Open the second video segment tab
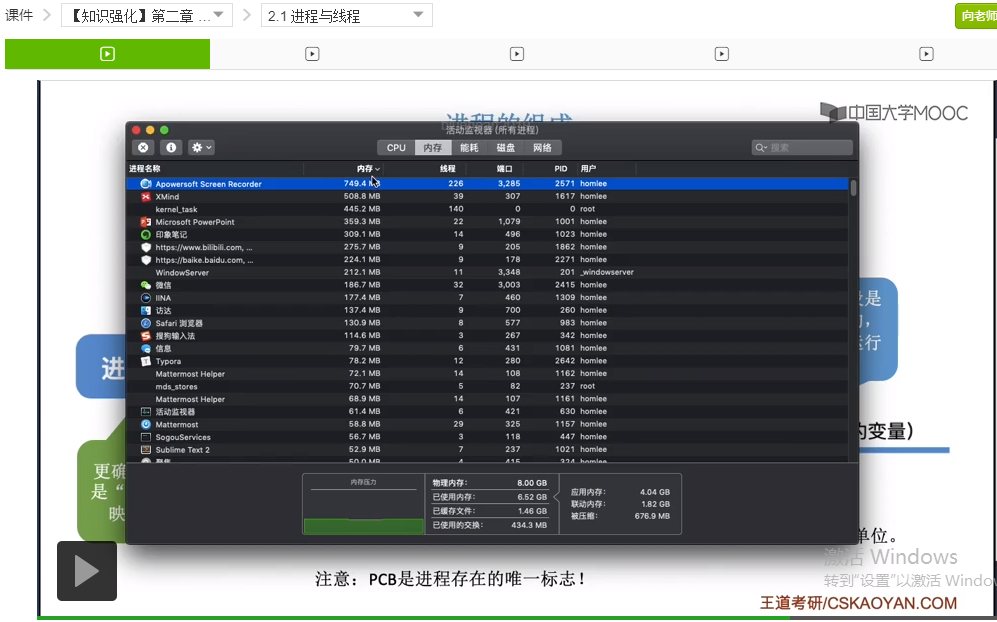997x622 pixels. click(x=312, y=54)
